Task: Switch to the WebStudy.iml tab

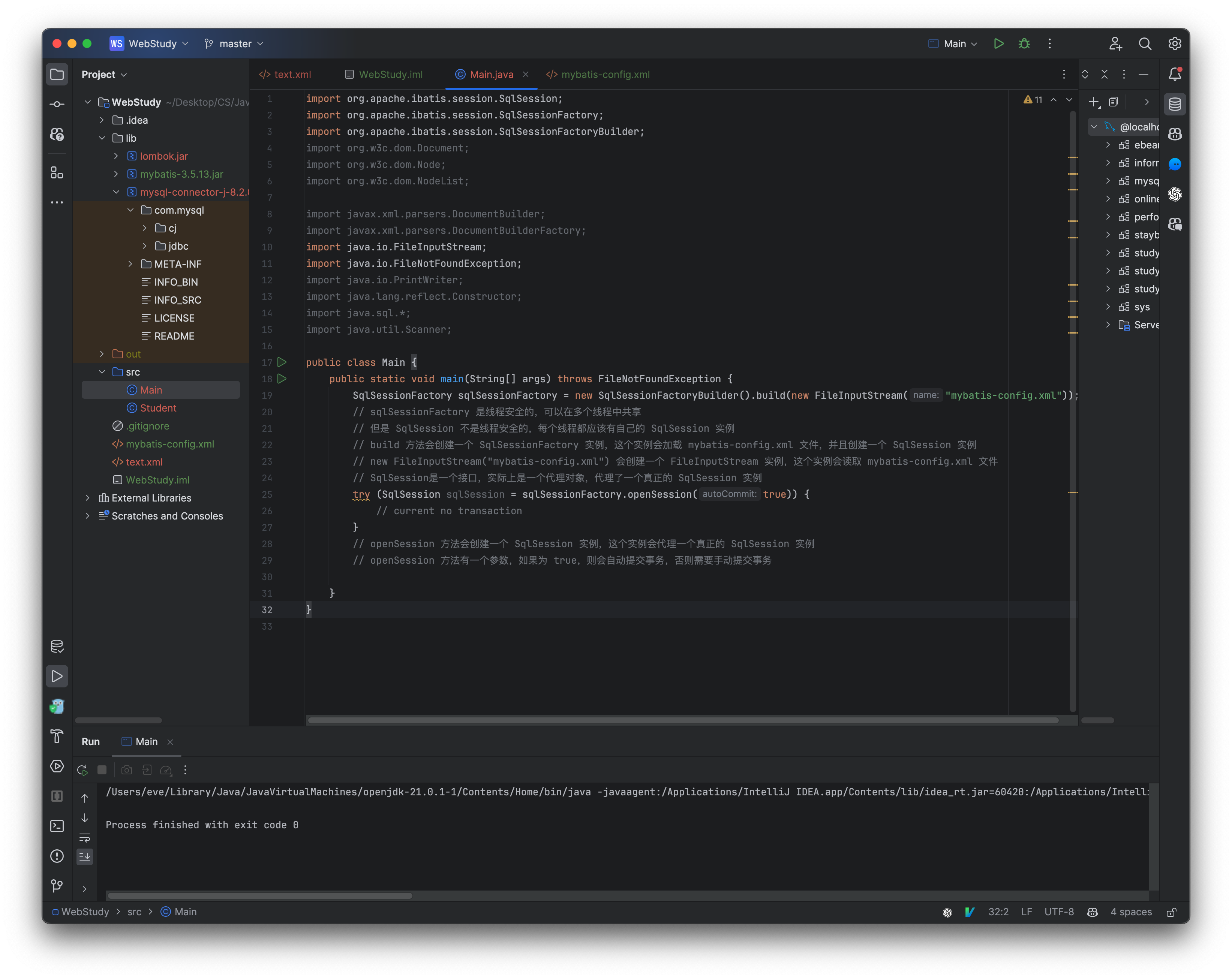Action: (390, 74)
